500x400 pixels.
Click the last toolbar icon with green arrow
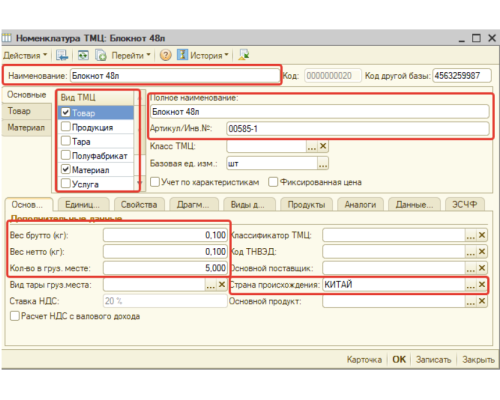tap(244, 55)
